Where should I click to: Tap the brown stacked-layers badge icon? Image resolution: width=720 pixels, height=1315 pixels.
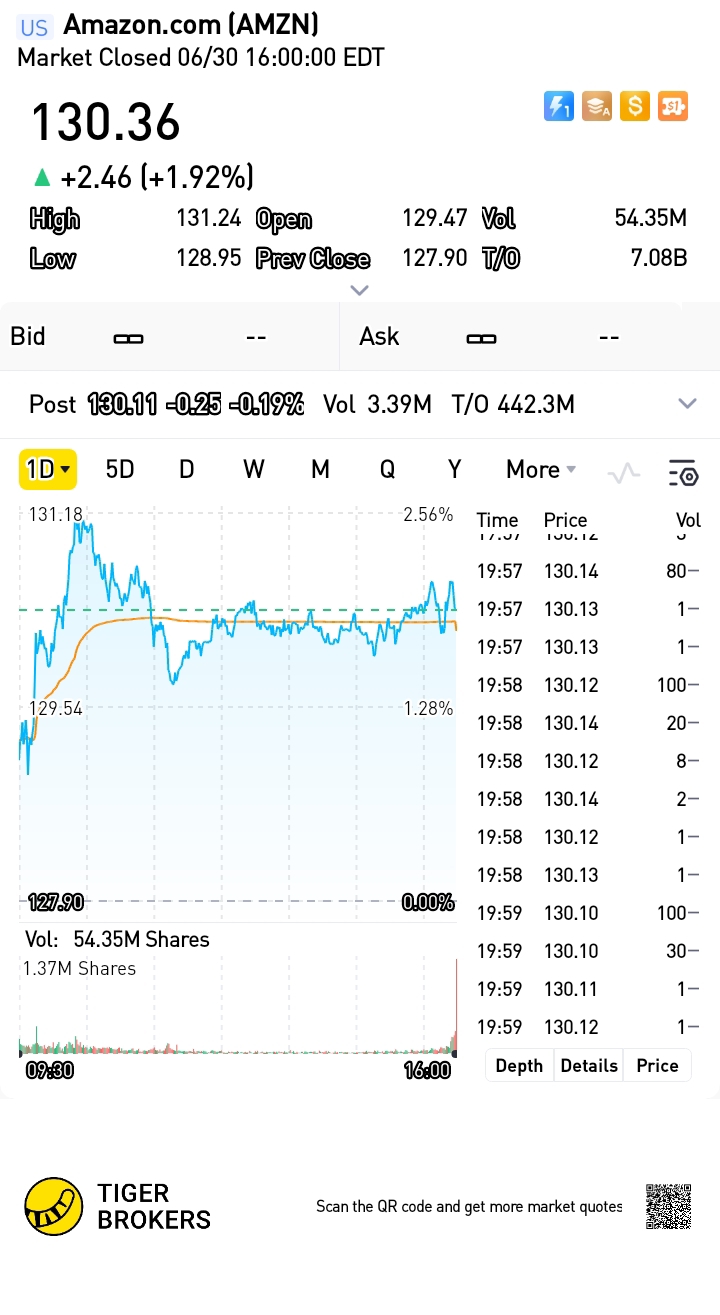pyautogui.click(x=597, y=106)
